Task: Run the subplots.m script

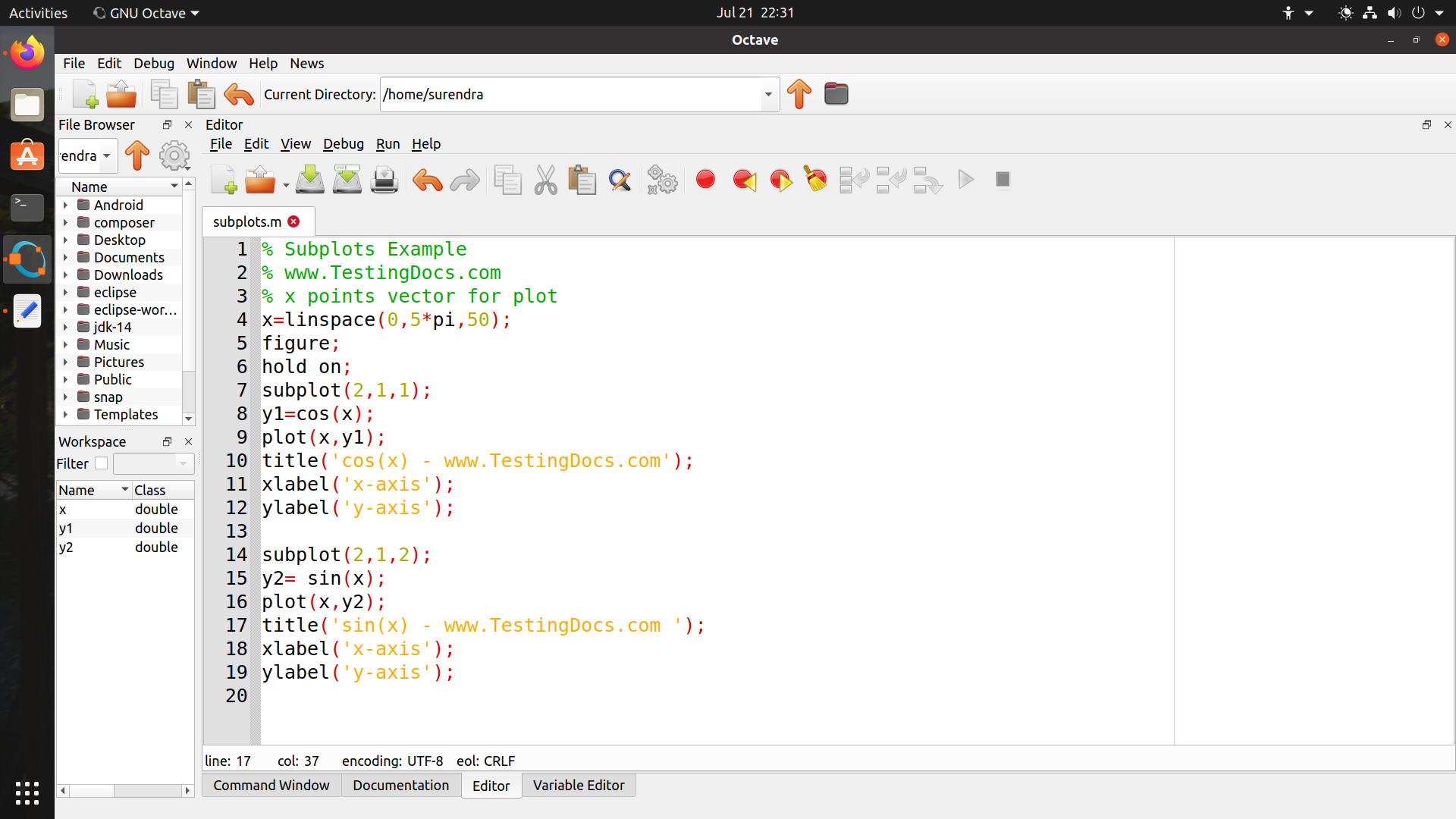Action: [965, 180]
